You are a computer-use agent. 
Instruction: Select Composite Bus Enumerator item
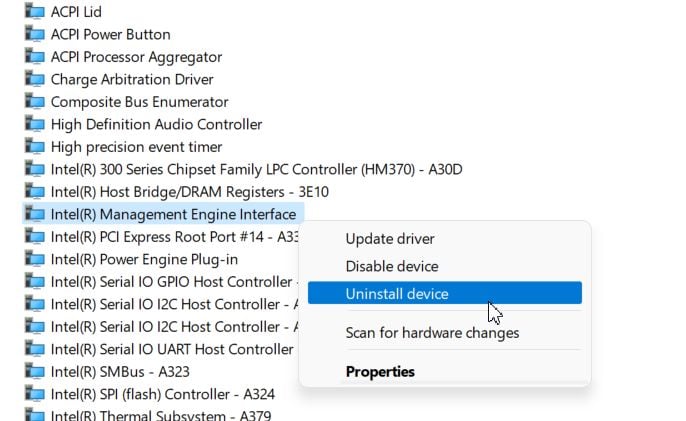(140, 102)
